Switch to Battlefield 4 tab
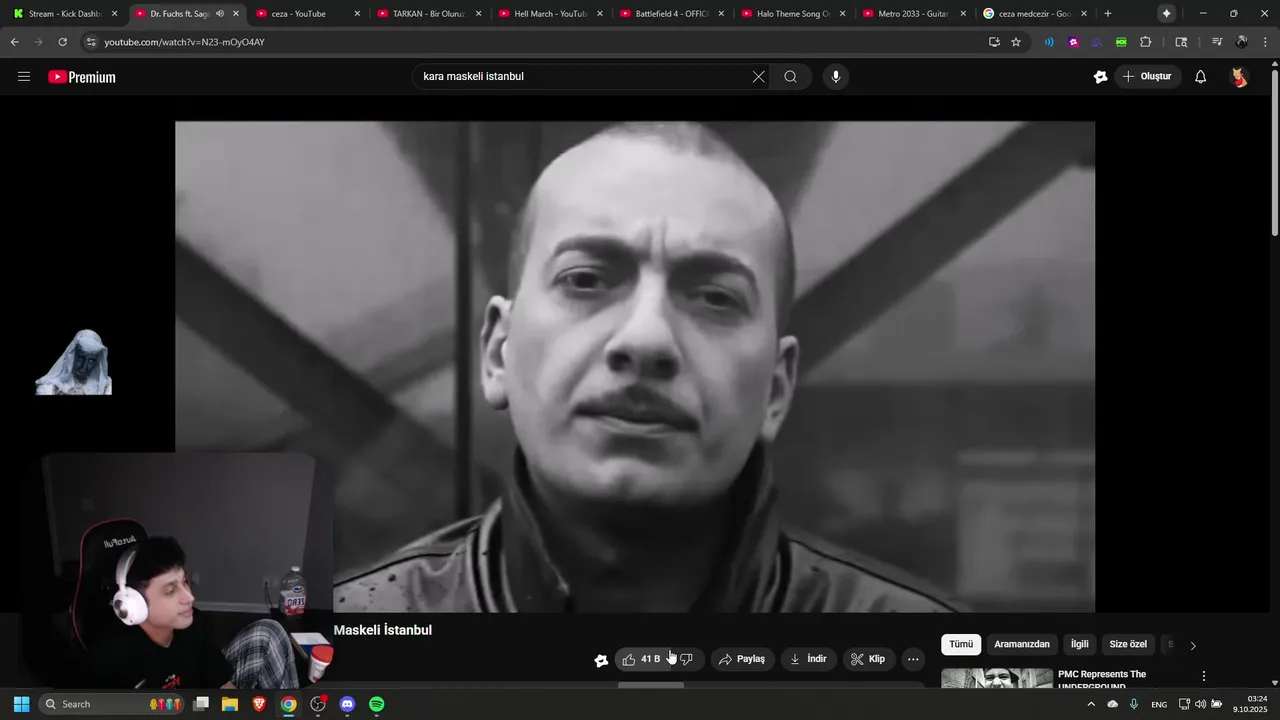1280x720 pixels. point(671,14)
